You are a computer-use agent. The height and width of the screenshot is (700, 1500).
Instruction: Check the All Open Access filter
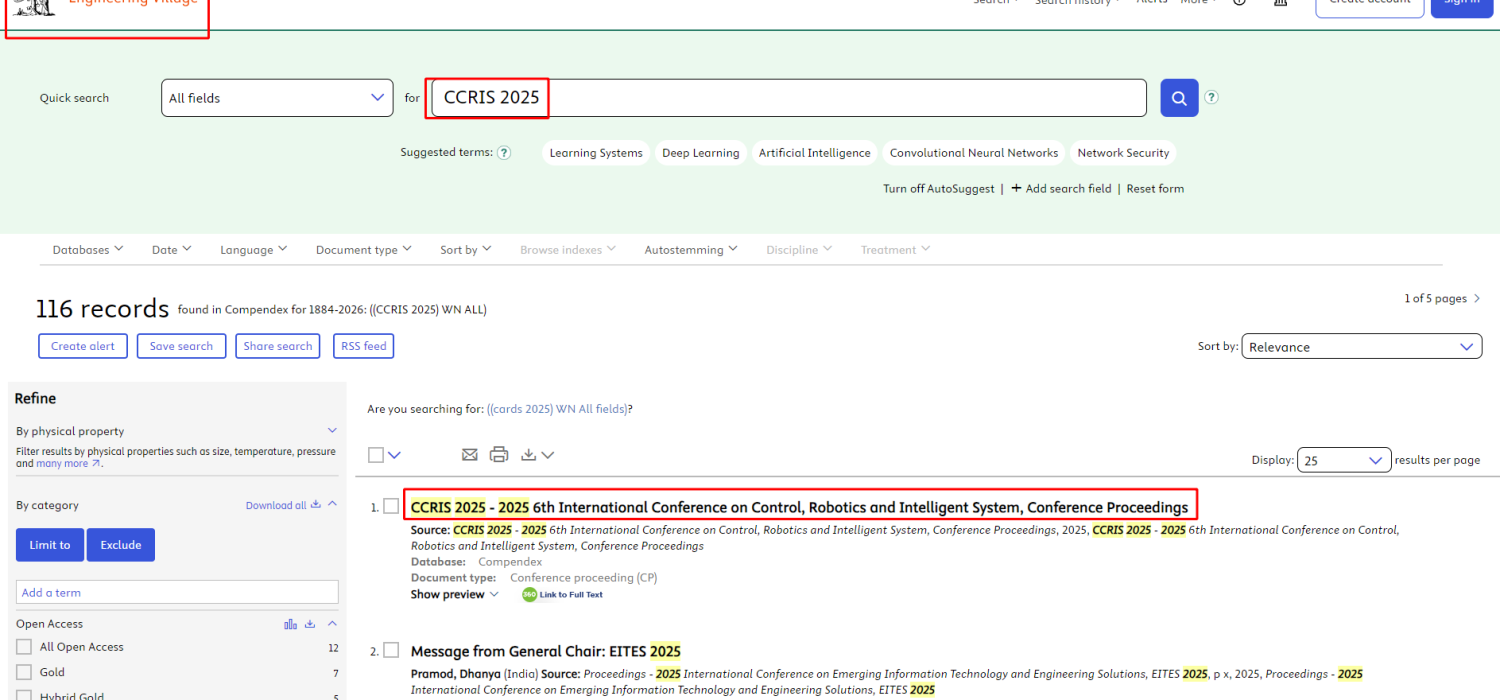(x=24, y=647)
